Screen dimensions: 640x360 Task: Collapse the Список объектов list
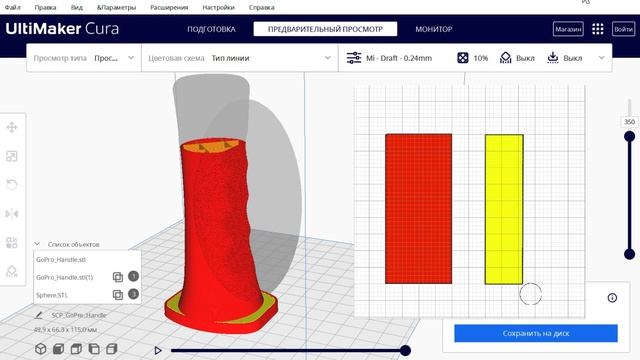point(37,244)
